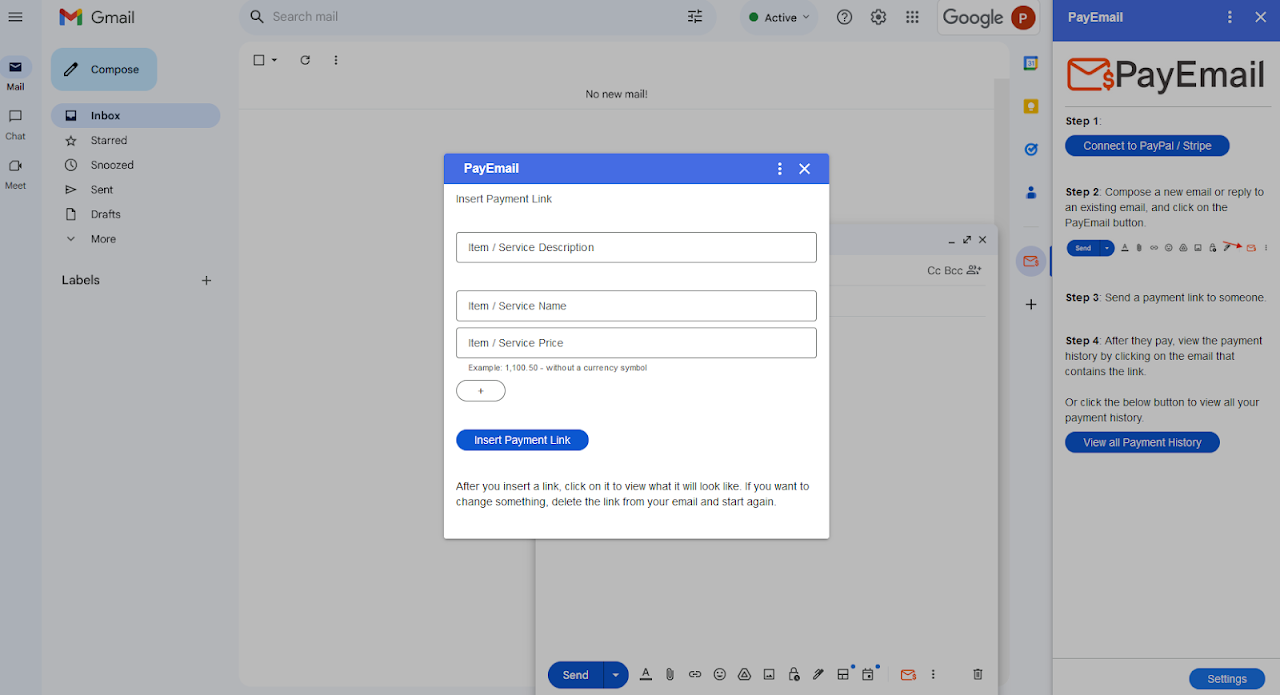Screen dimensions: 1280x695
Task: Get more add-ons plus icon
Action: tap(1031, 304)
